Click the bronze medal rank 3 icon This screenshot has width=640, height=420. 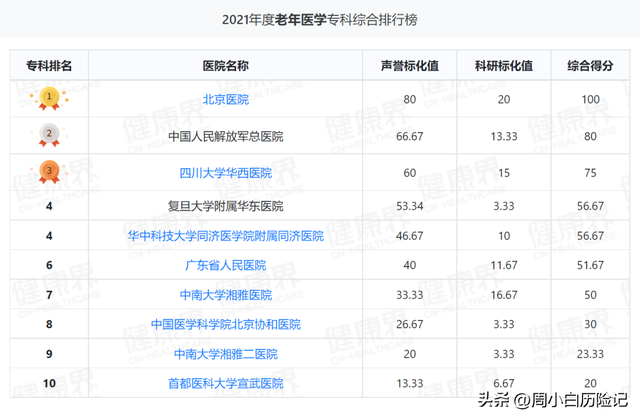tap(49, 172)
